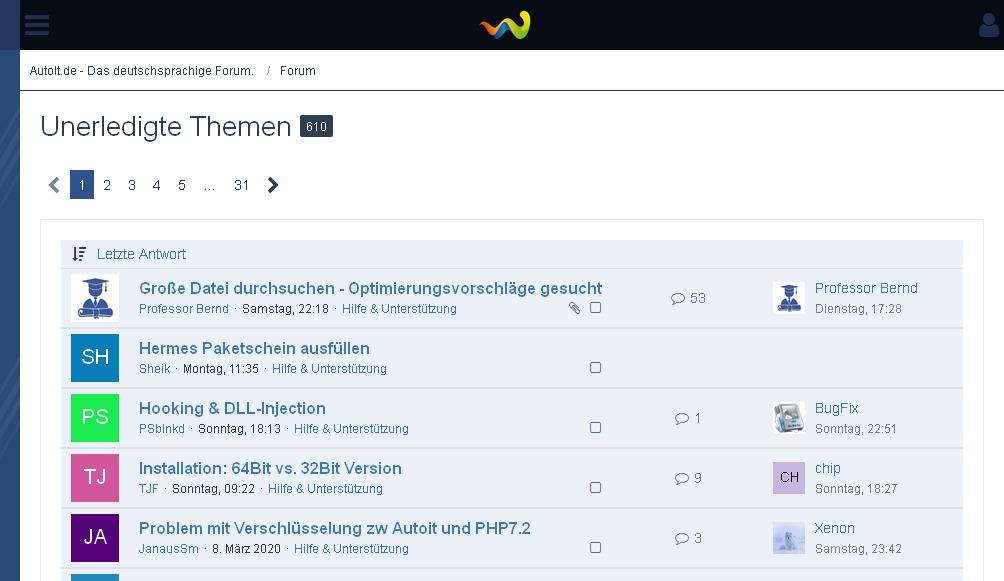The image size is (1004, 581).
Task: Click the Forum breadcrumb link
Action: point(298,70)
